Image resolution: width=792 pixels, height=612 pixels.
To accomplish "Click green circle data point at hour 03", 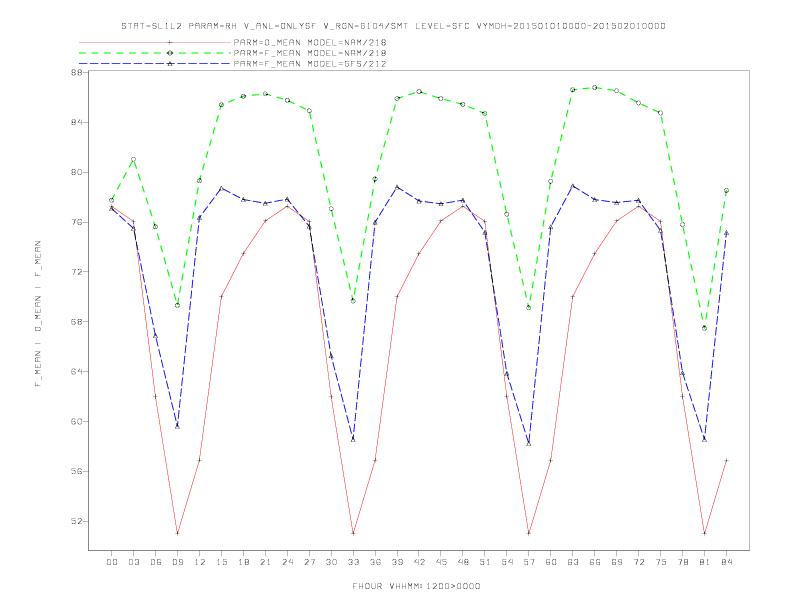I will (133, 160).
